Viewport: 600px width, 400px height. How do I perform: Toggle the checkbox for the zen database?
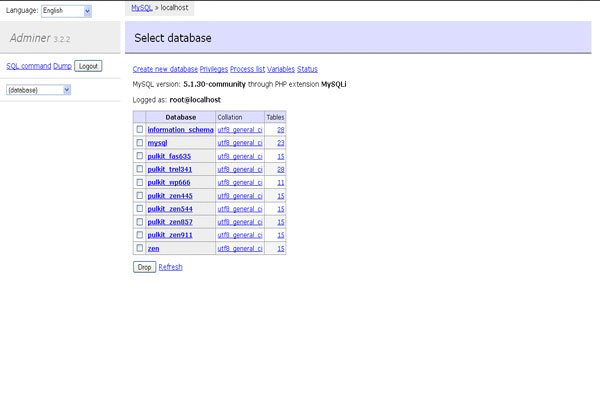(x=139, y=248)
